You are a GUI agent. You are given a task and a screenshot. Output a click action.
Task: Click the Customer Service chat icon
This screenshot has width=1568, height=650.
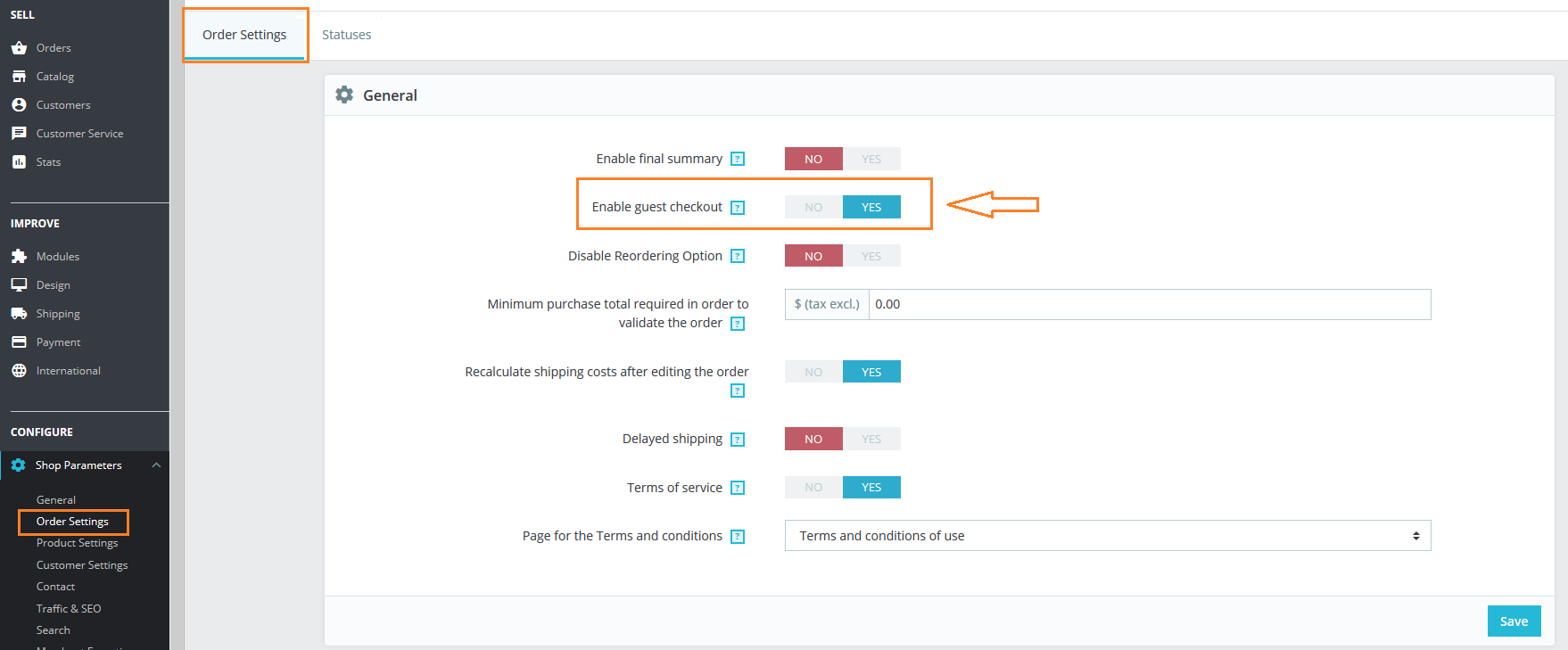click(x=19, y=134)
